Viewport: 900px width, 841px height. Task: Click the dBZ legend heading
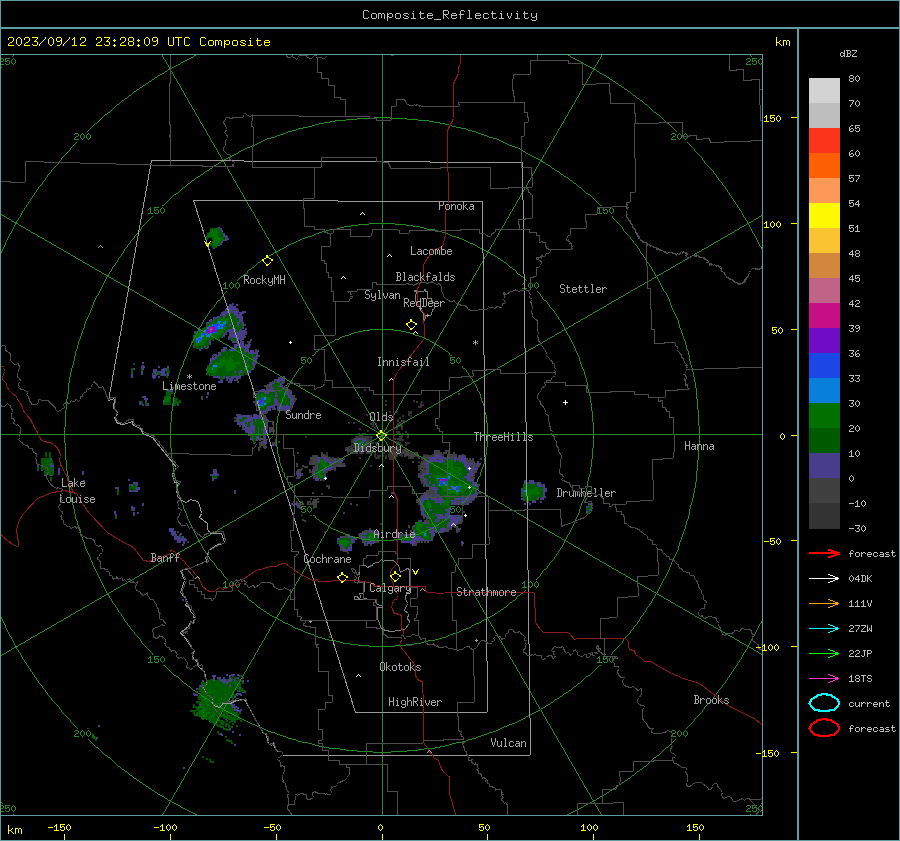pyautogui.click(x=848, y=54)
